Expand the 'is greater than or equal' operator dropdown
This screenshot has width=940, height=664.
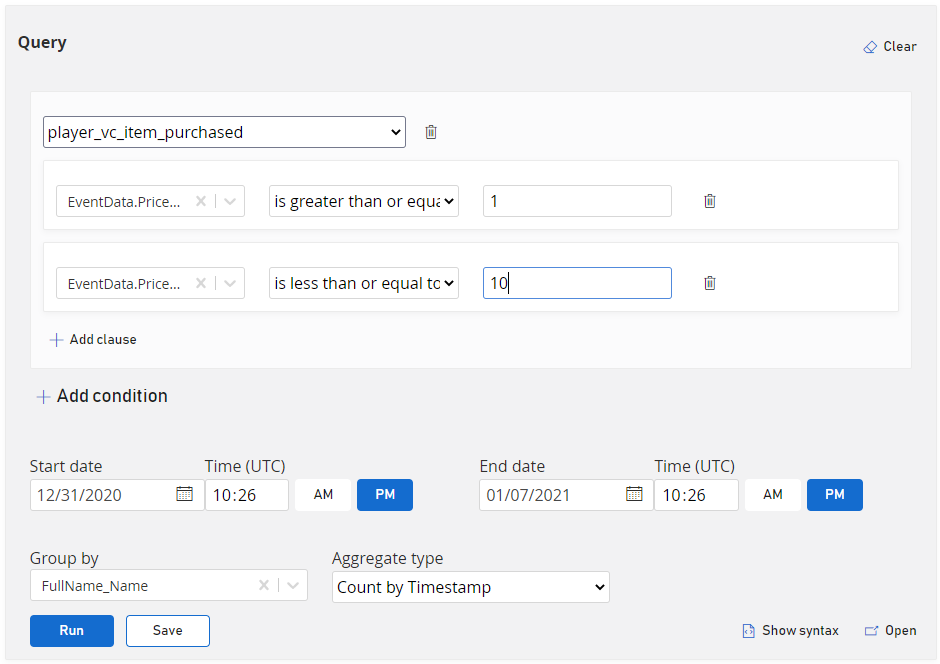coord(364,201)
